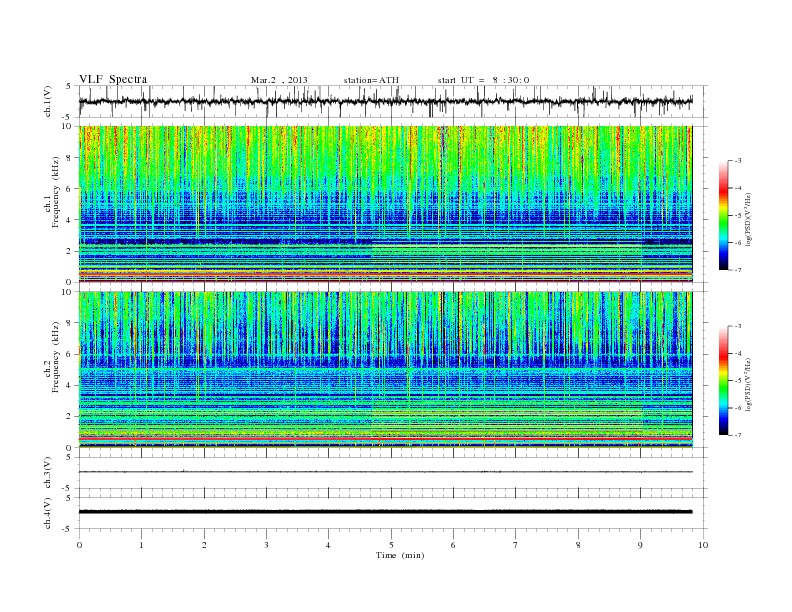The image size is (792, 612).
Task: Click the "ch.4(V)" axis label
Action: click(48, 513)
